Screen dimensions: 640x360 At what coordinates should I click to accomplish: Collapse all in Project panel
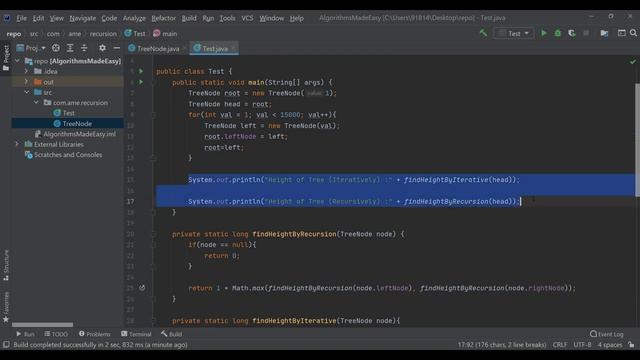click(x=84, y=48)
